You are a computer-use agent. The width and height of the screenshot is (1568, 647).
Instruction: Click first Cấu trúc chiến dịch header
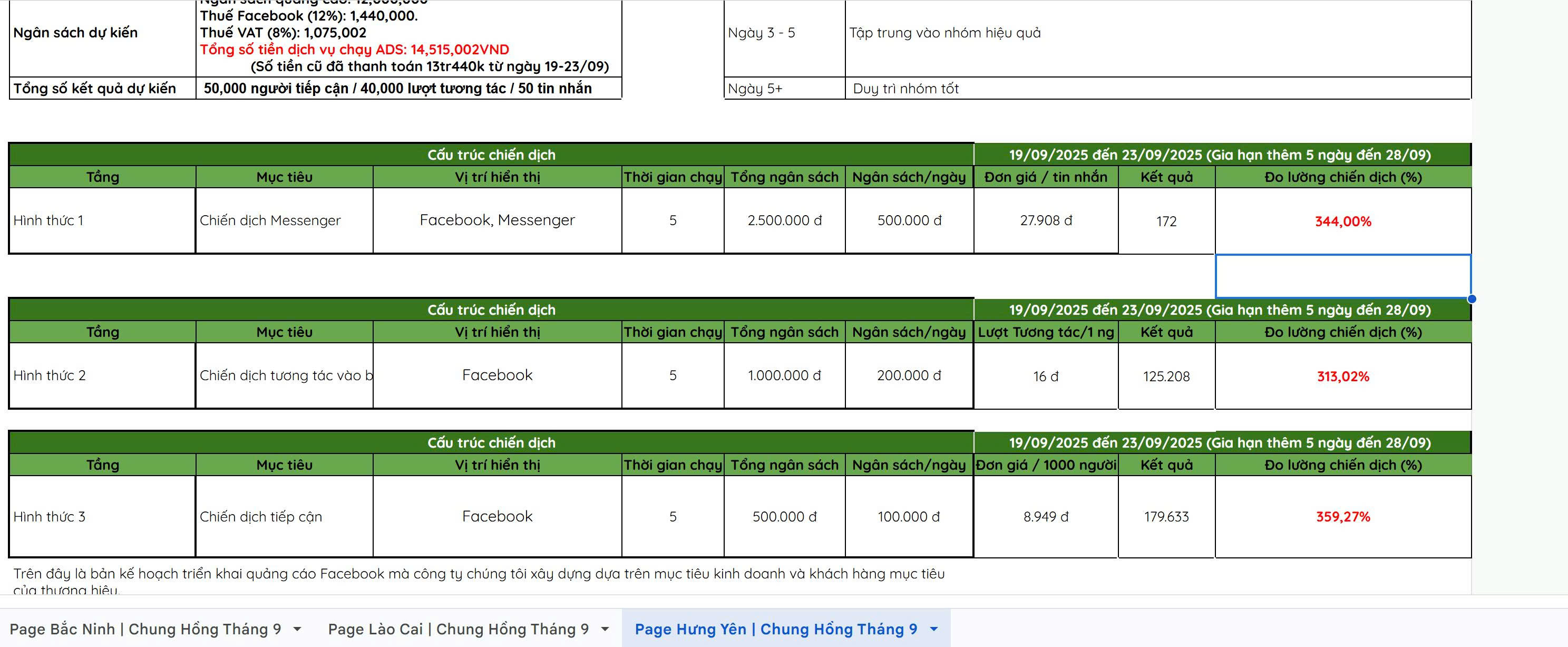coord(491,154)
